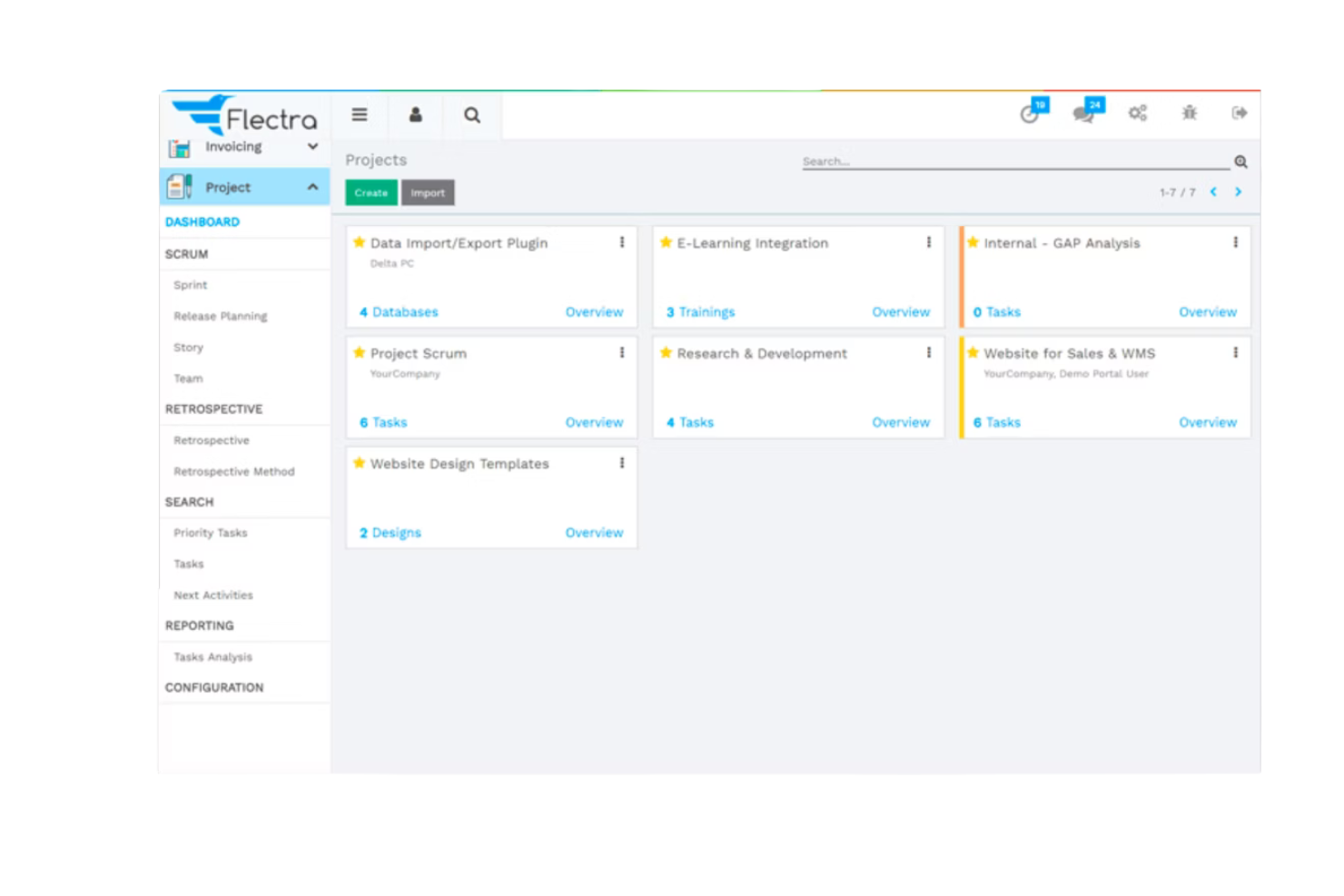Open Retrospective sub-item in sidebar
1344x896 pixels.
tap(212, 440)
